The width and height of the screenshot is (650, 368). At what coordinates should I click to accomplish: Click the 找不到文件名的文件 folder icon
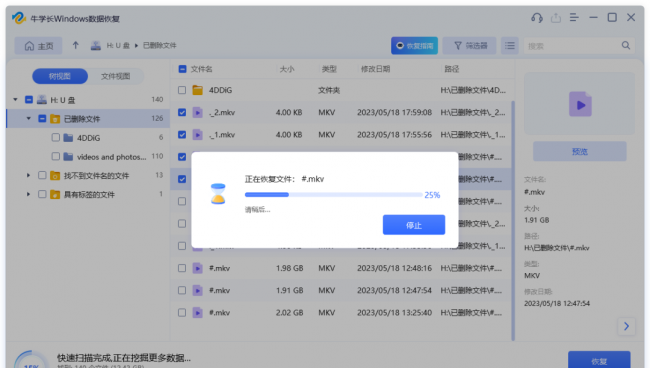click(x=55, y=176)
